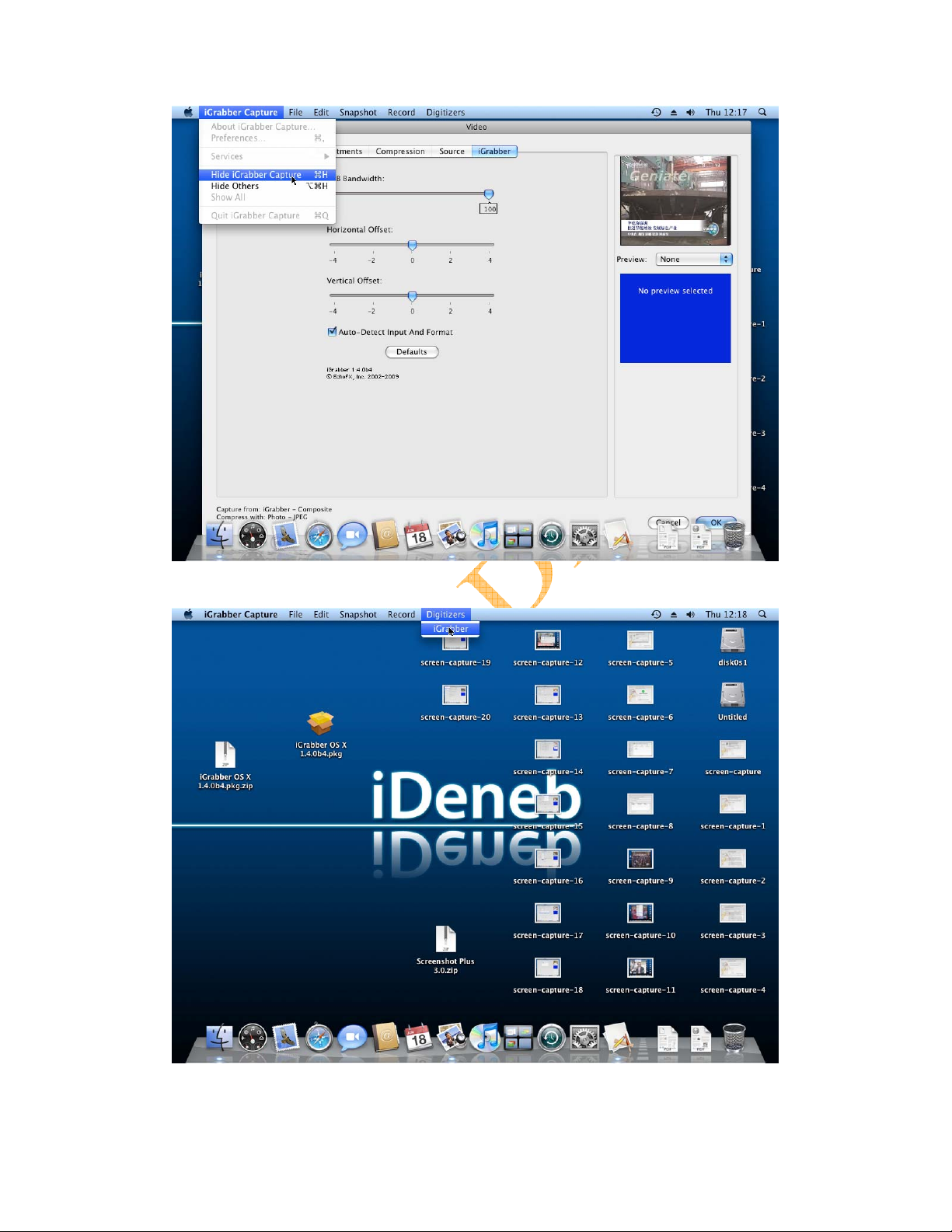The image size is (952, 1232).
Task: Open Mail from the upper screenshot's dock
Action: coord(285,535)
